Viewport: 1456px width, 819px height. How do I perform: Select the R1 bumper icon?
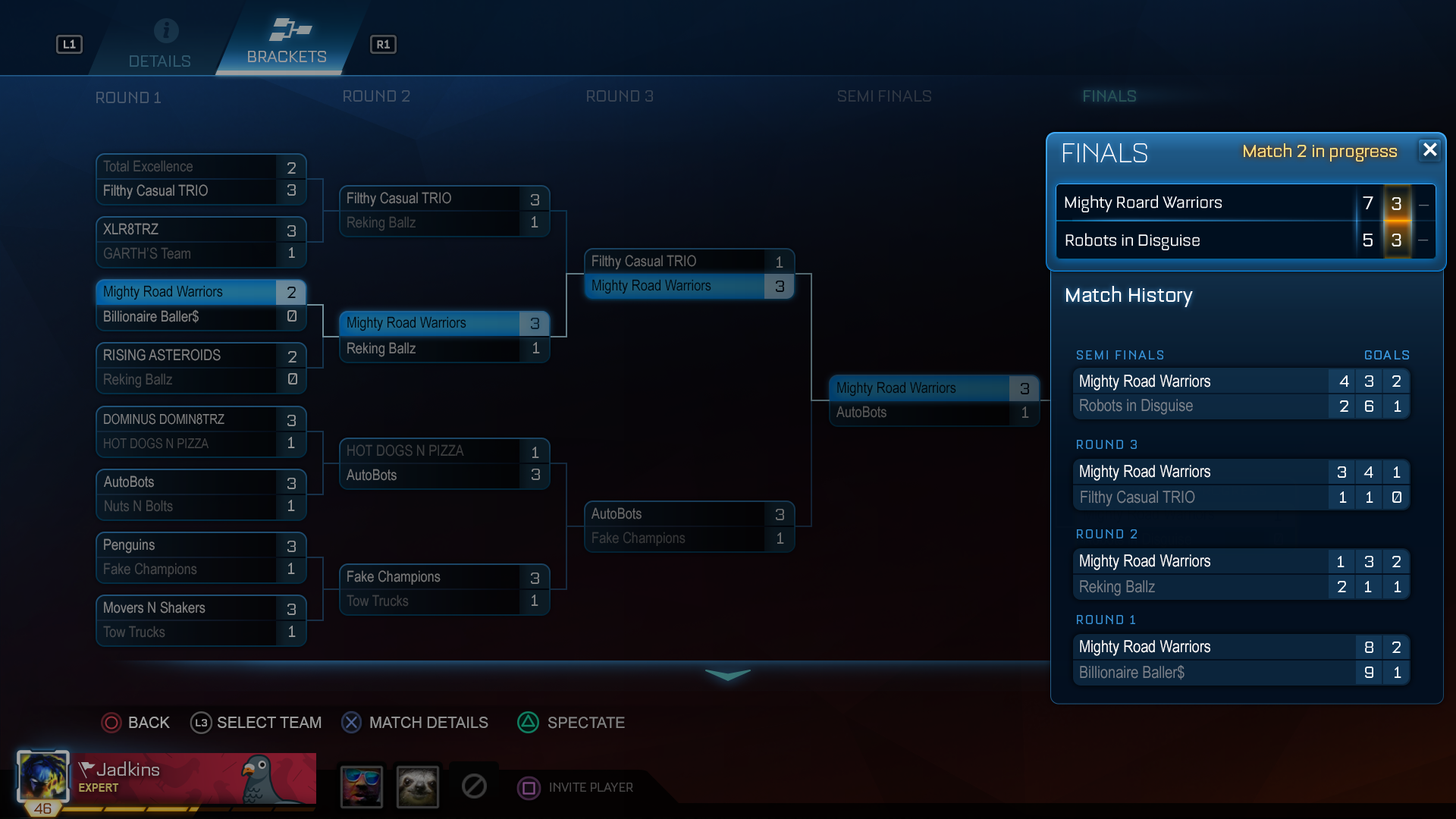click(x=384, y=42)
